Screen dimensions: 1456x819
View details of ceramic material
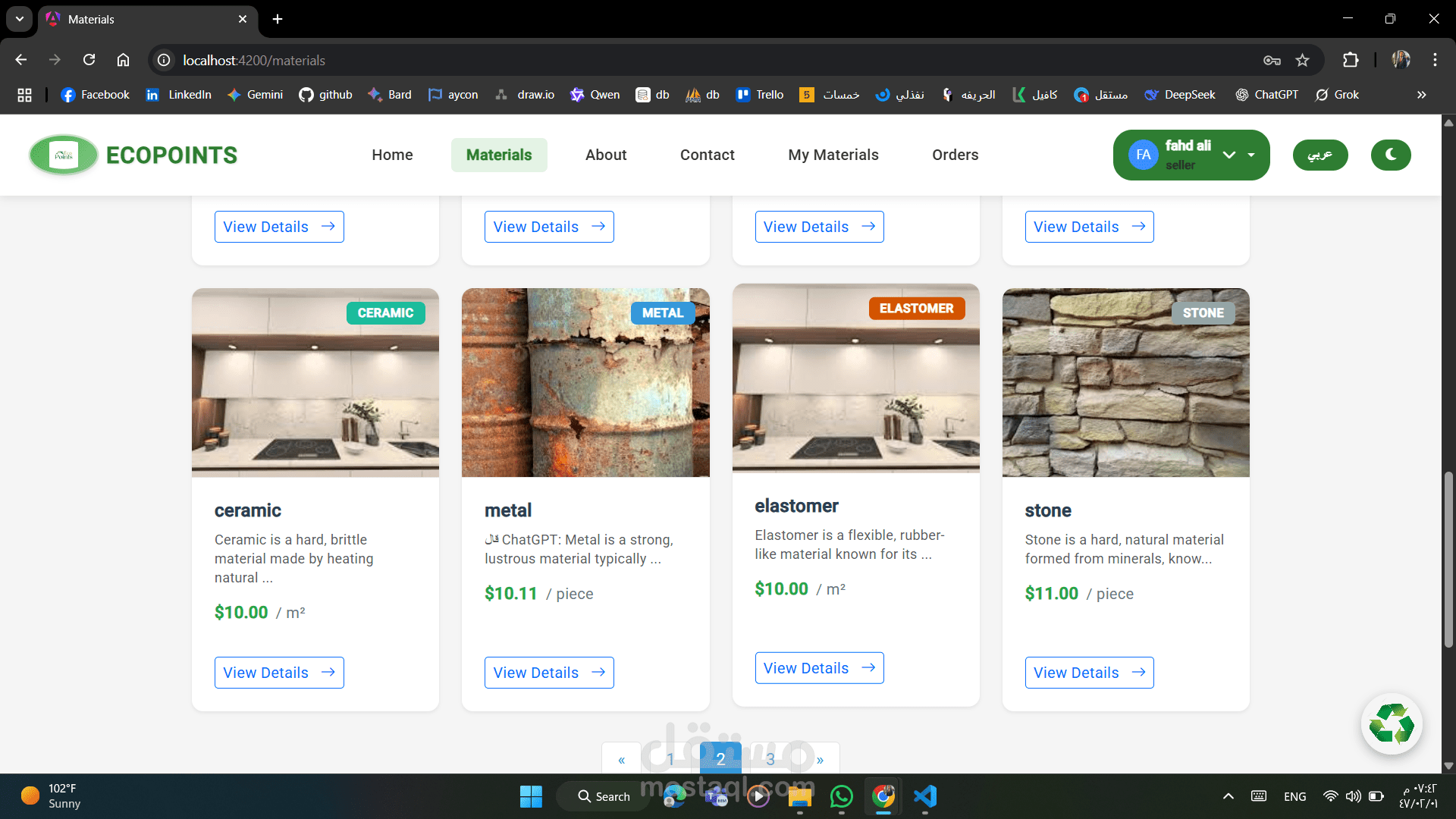click(279, 673)
